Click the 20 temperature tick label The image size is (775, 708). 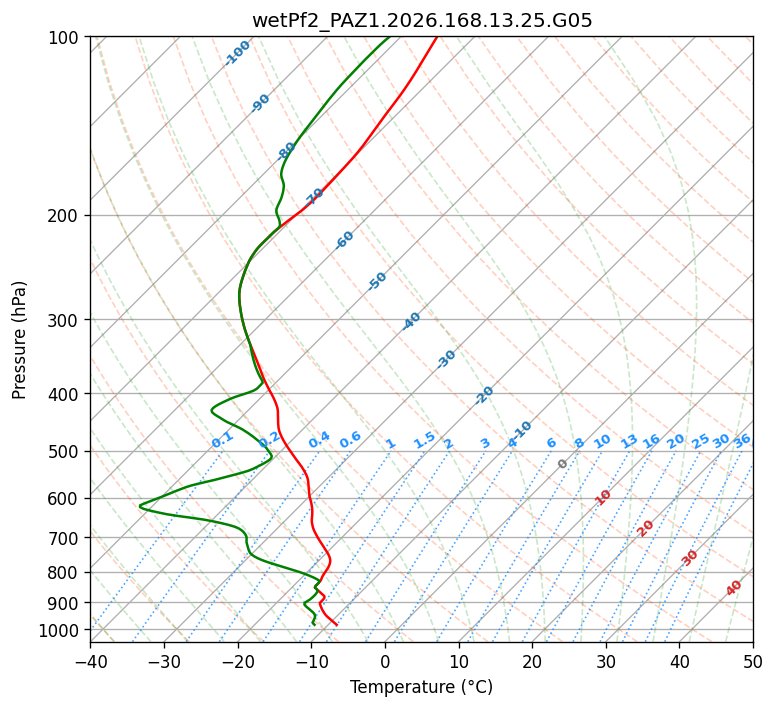click(532, 661)
